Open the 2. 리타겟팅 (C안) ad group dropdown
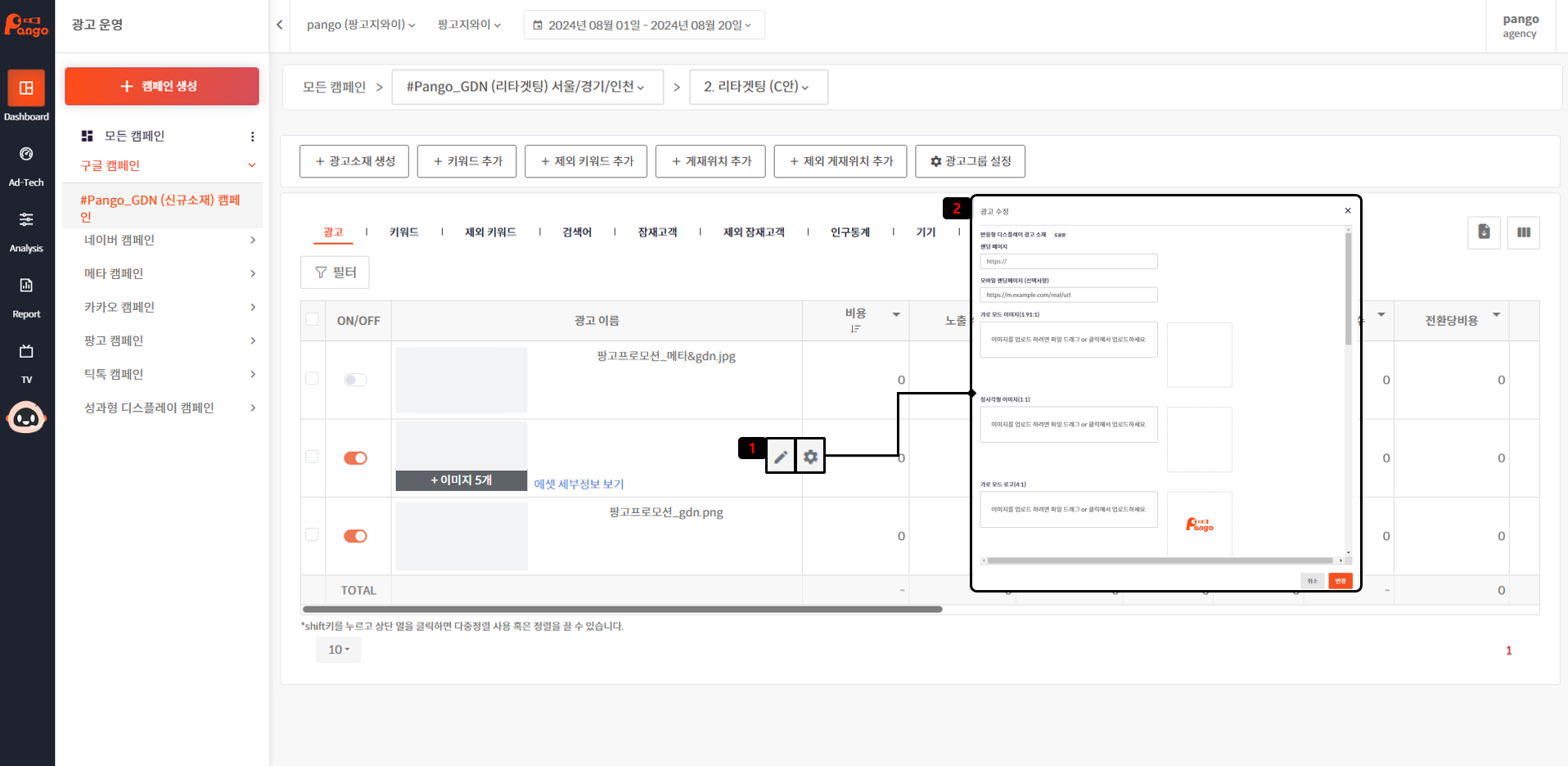Viewport: 1568px width, 766px height. coord(759,87)
